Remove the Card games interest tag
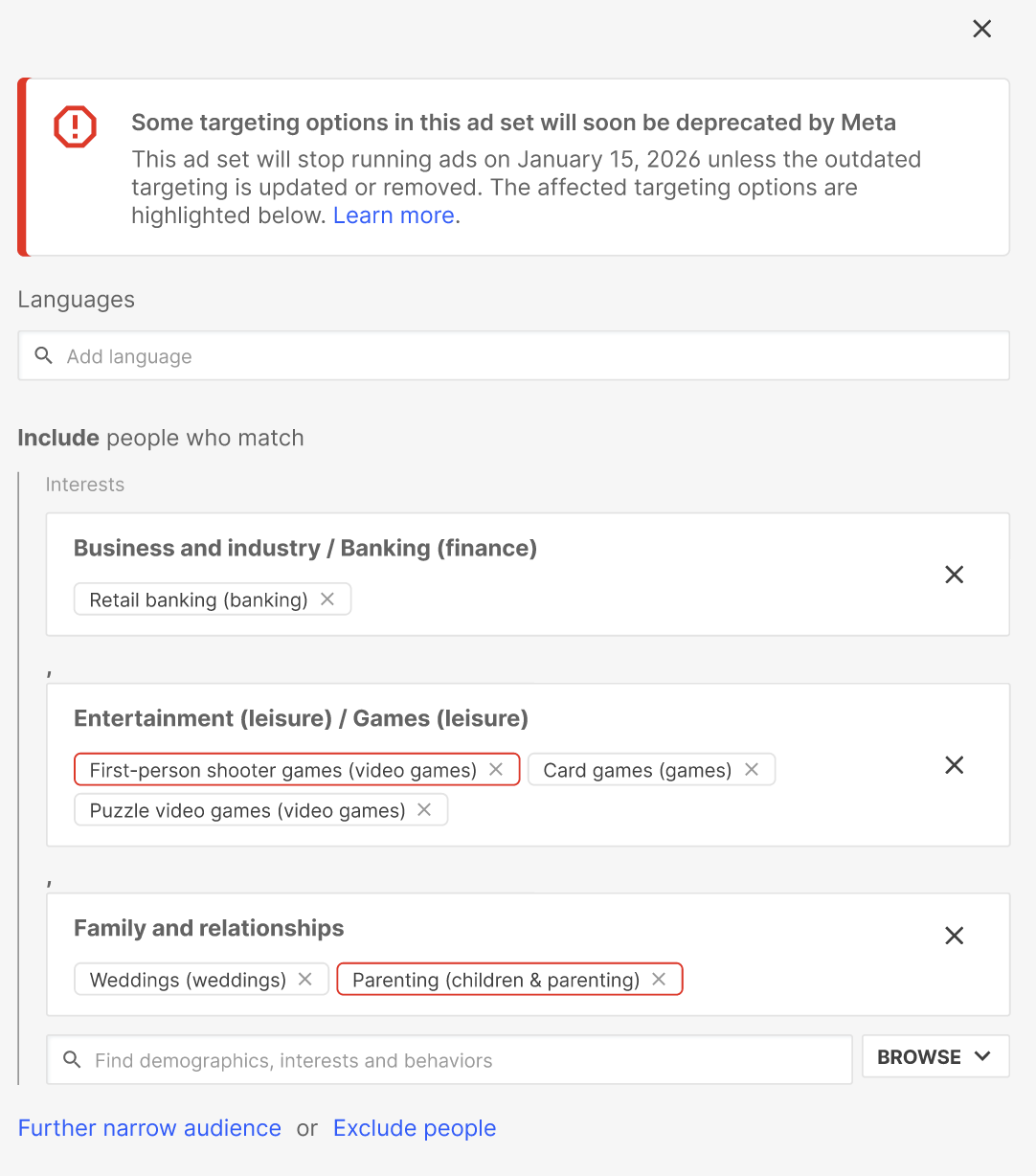The image size is (1036, 1176). (x=752, y=770)
